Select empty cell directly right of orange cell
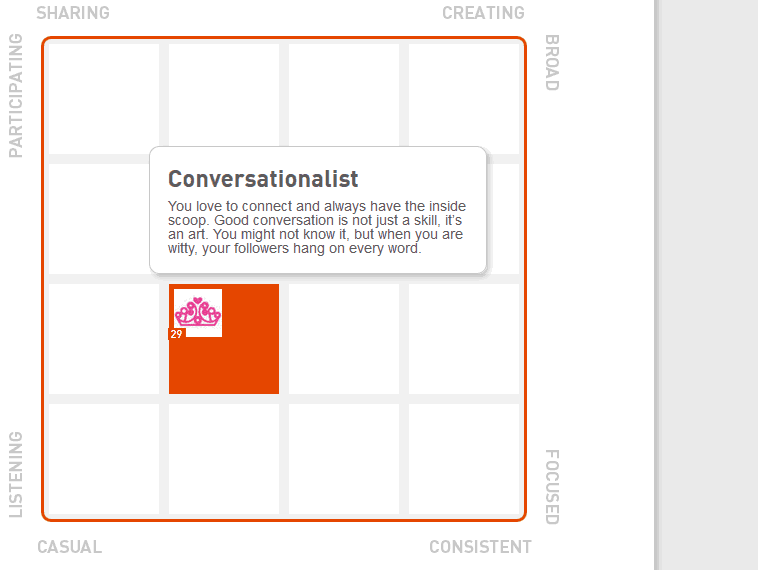 tap(344, 339)
